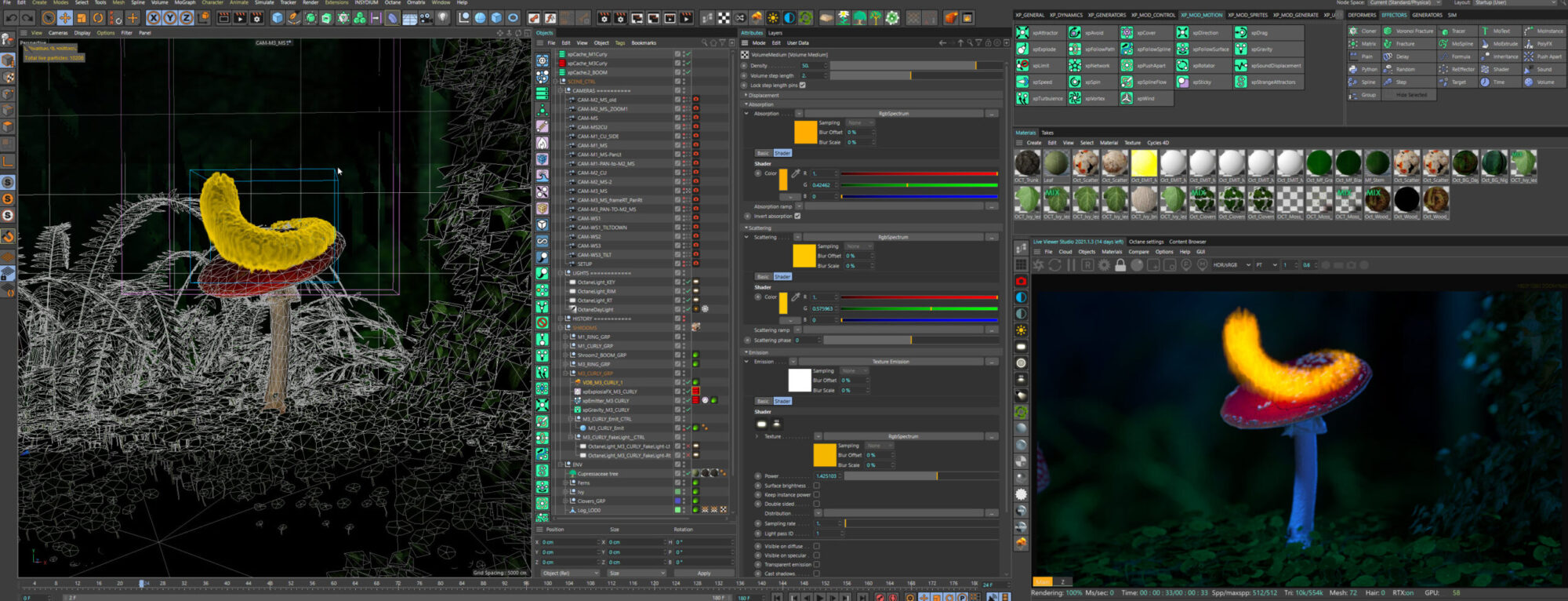This screenshot has width=1568, height=601.
Task: Create a MoGraph Cloner object
Action: point(1363,31)
